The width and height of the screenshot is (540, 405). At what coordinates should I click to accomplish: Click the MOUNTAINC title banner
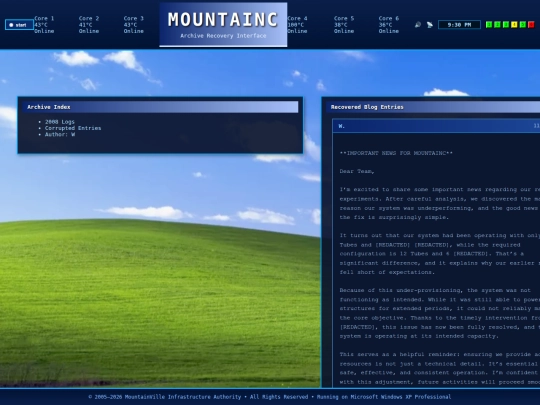223,25
